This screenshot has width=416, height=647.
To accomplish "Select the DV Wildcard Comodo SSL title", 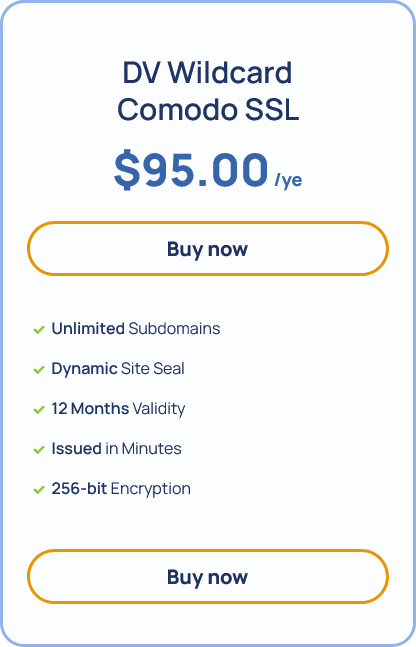I will 208,91.
